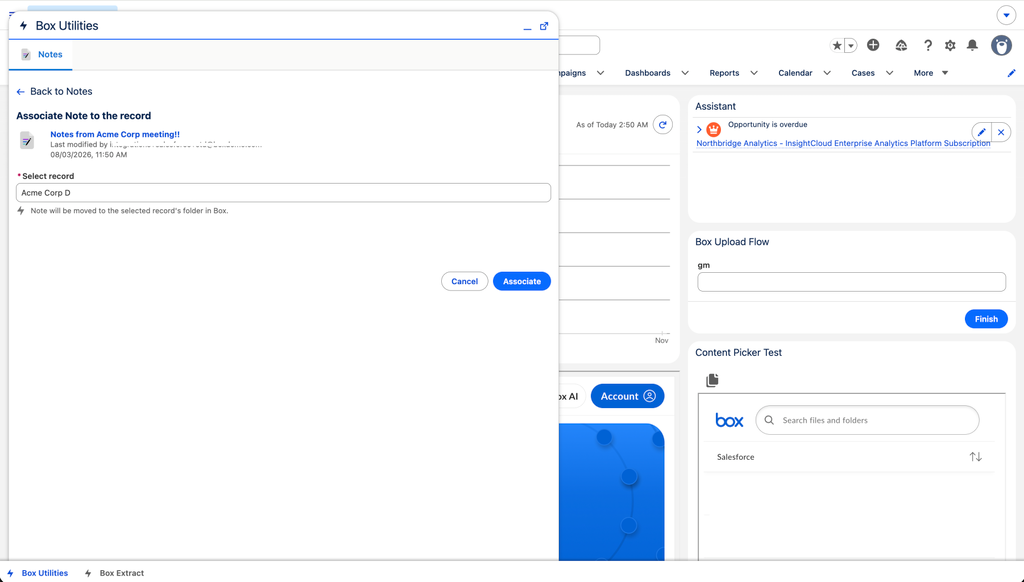Expand the Campaigns chevron menu
The height and width of the screenshot is (582, 1024).
click(600, 73)
